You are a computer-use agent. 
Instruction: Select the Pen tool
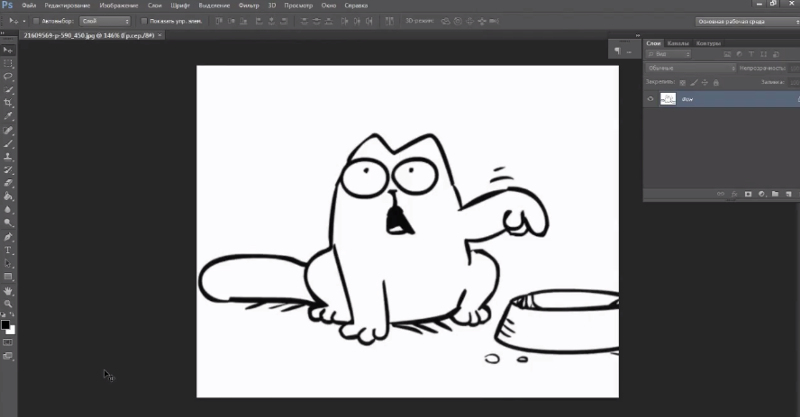pyautogui.click(x=8, y=237)
